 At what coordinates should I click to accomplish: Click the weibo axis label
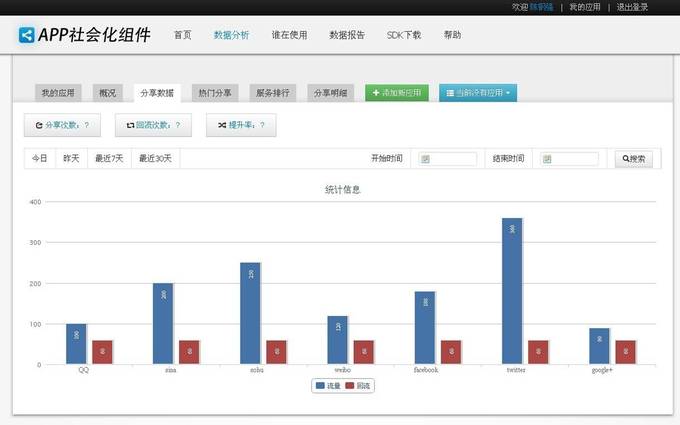pyautogui.click(x=343, y=370)
